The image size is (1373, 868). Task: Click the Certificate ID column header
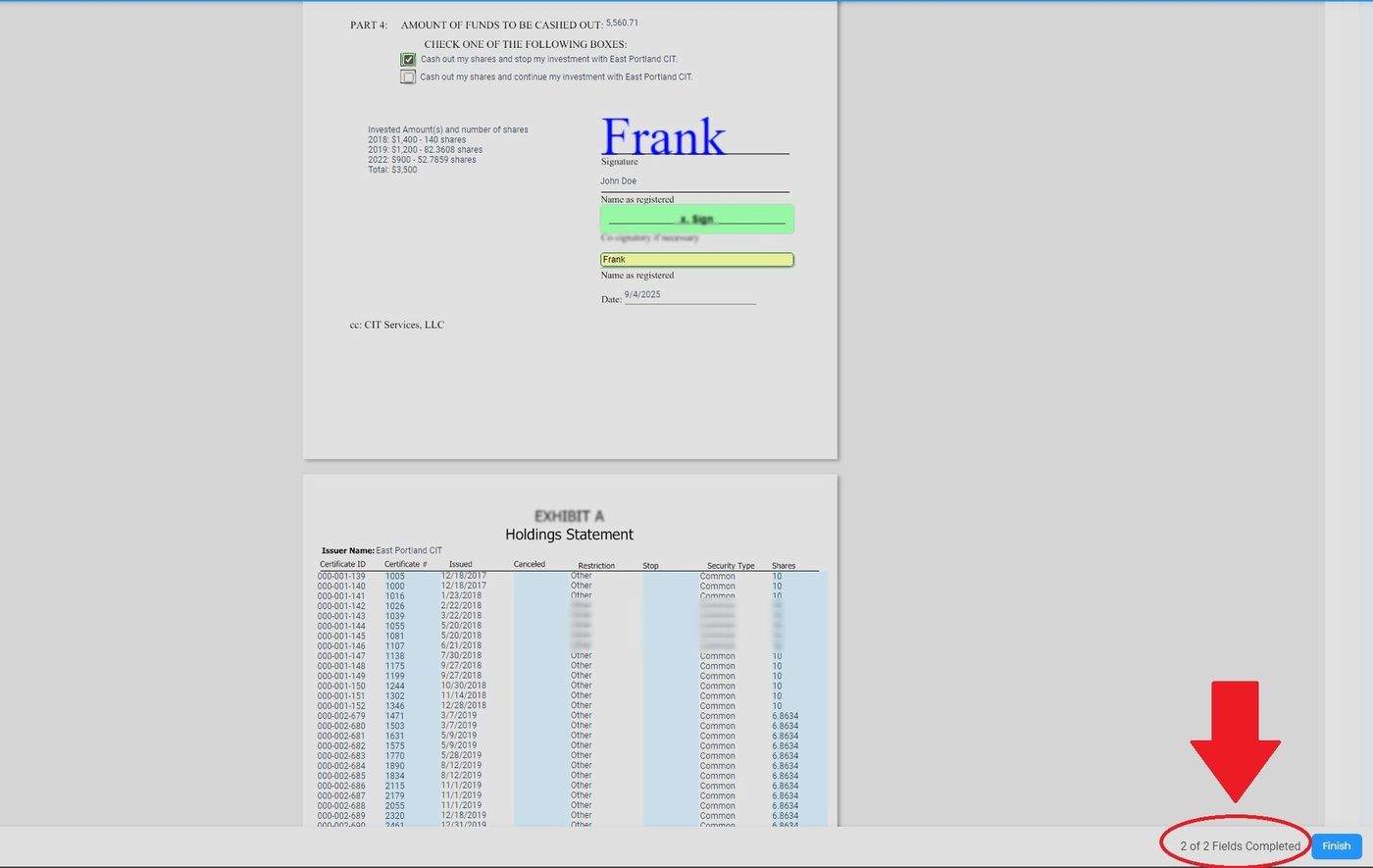coord(342,565)
